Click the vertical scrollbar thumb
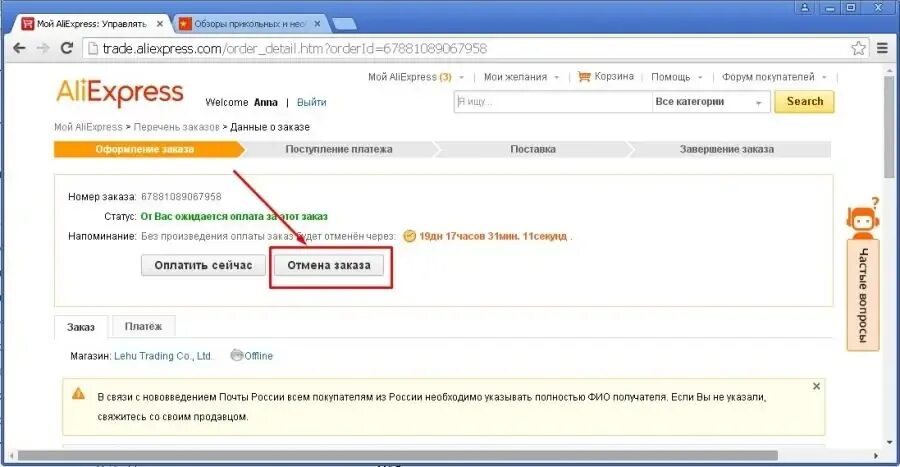Viewport: 900px width, 467px height. click(x=890, y=127)
